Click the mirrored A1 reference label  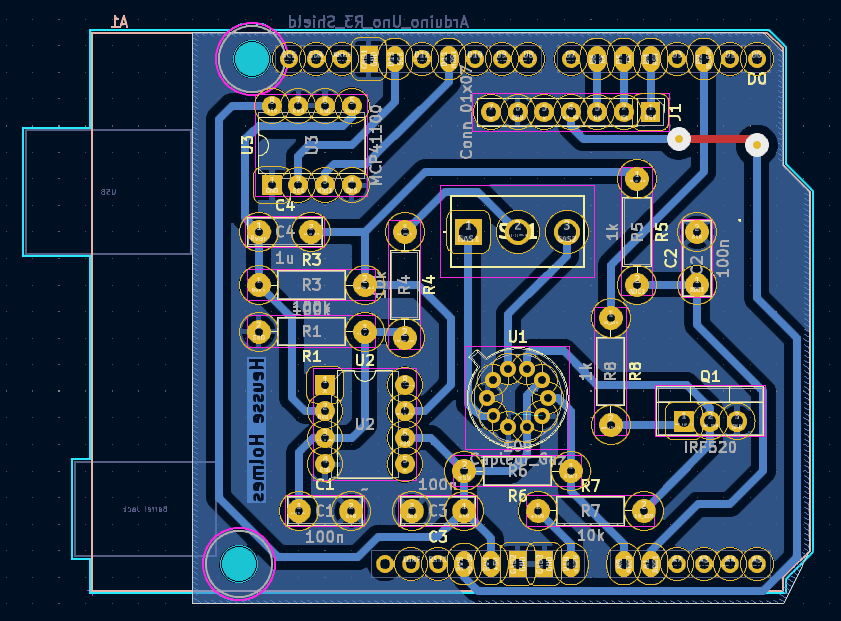point(120,21)
